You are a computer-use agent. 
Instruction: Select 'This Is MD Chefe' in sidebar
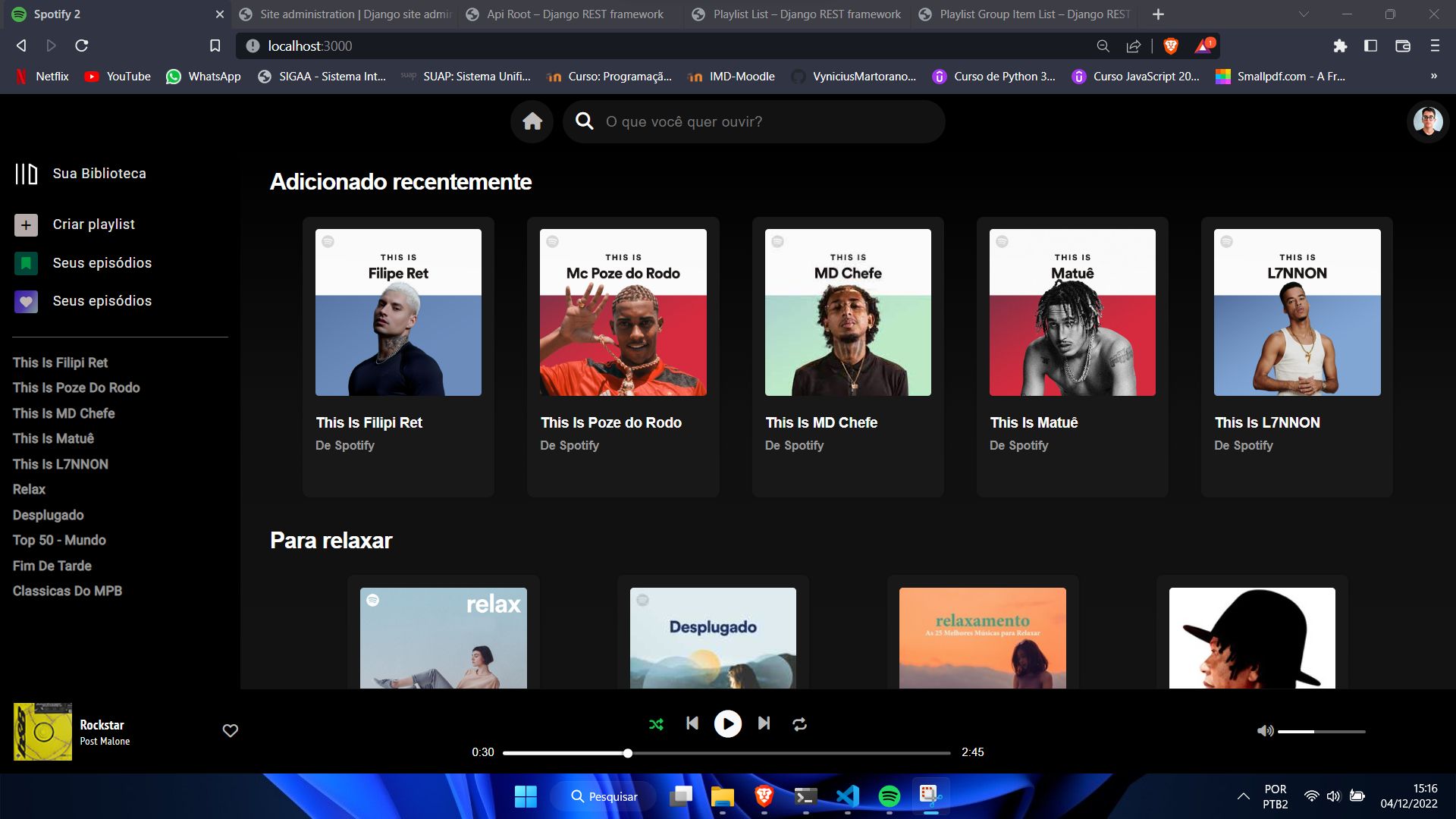[64, 413]
